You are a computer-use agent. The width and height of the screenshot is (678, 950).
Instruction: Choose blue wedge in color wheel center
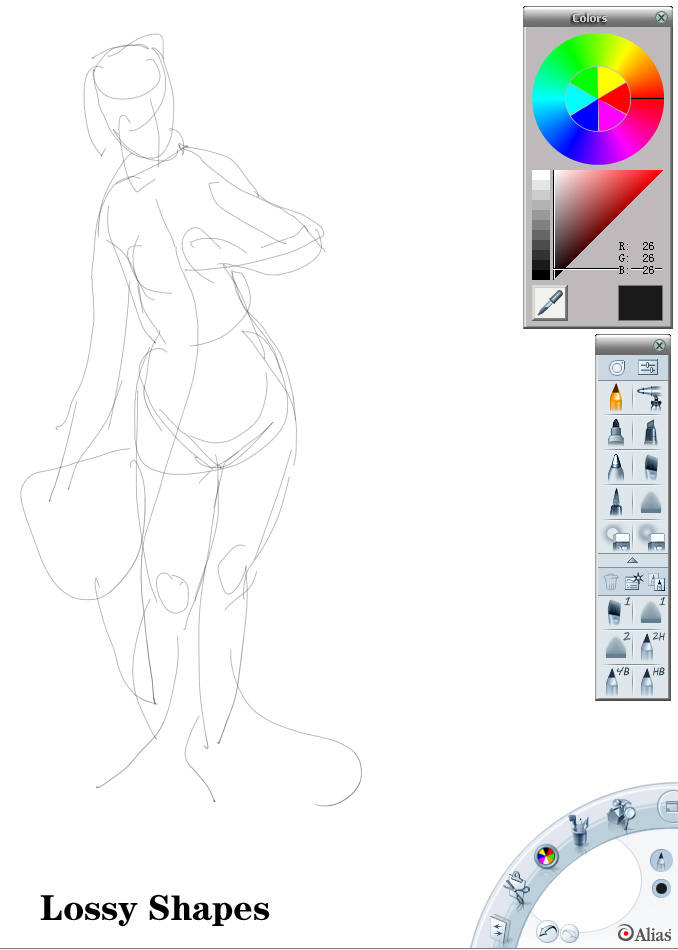click(x=585, y=116)
